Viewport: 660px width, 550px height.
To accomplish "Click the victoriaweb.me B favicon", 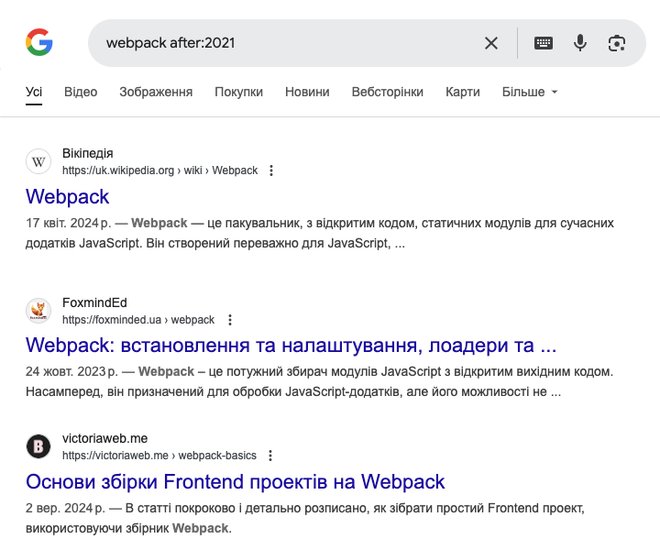I will (38, 446).
